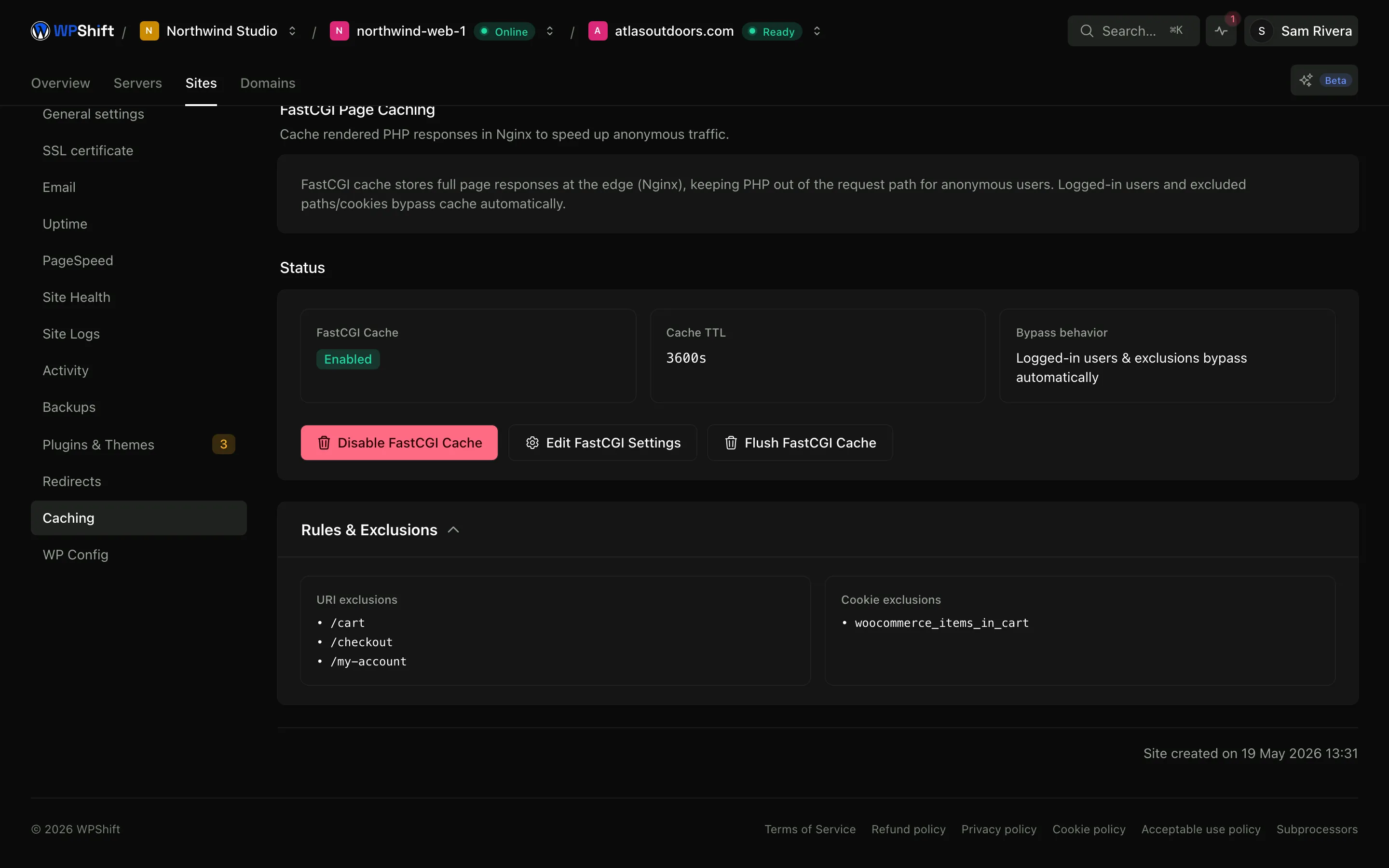
Task: Go to the Domains tab
Action: coord(268,83)
